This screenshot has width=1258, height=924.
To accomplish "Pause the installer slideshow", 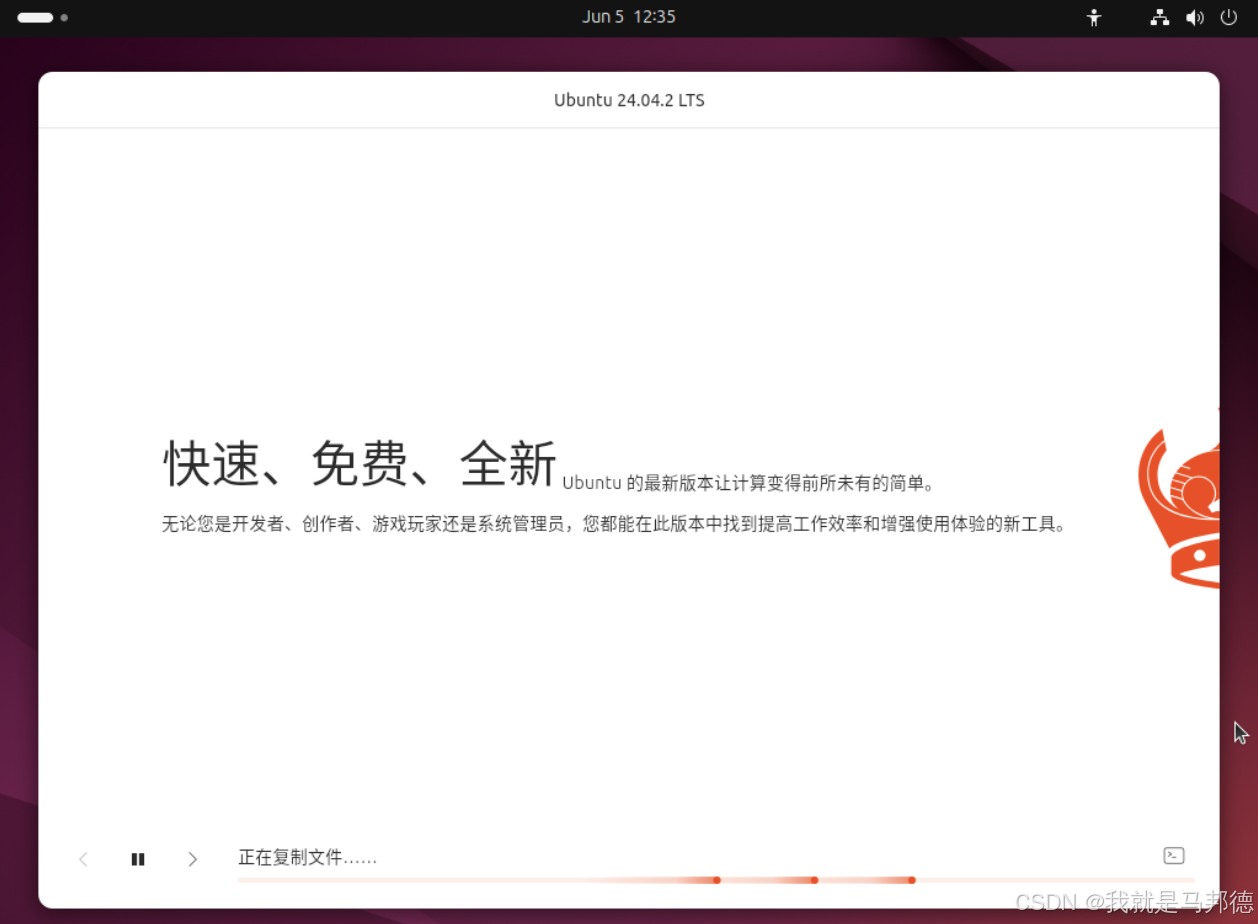I will (x=138, y=859).
